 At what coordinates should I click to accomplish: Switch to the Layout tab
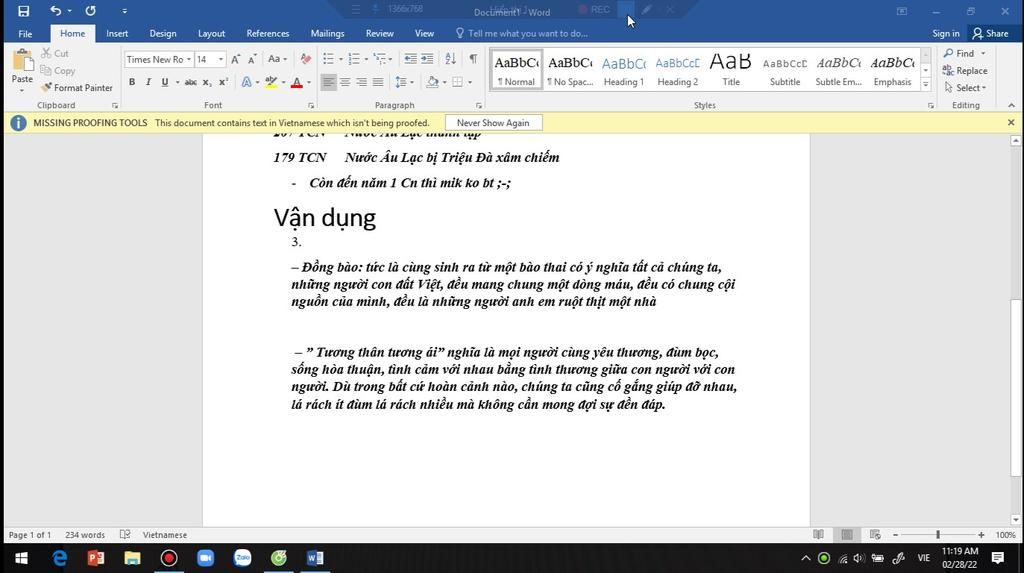coord(211,33)
